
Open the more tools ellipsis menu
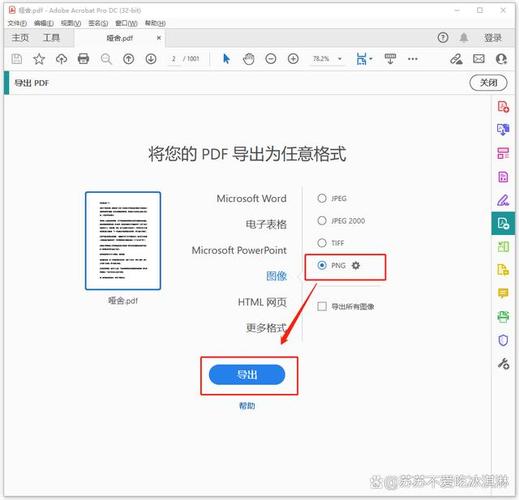tap(412, 59)
